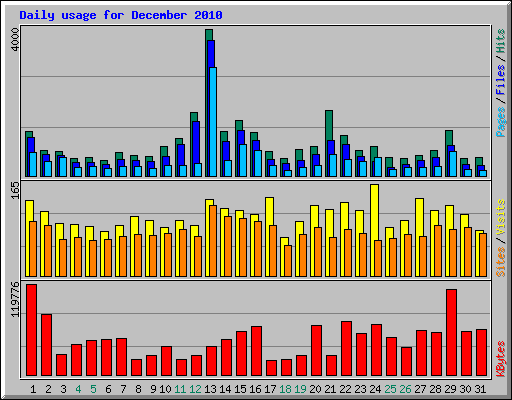Click the day 31 axis label

click(x=480, y=389)
